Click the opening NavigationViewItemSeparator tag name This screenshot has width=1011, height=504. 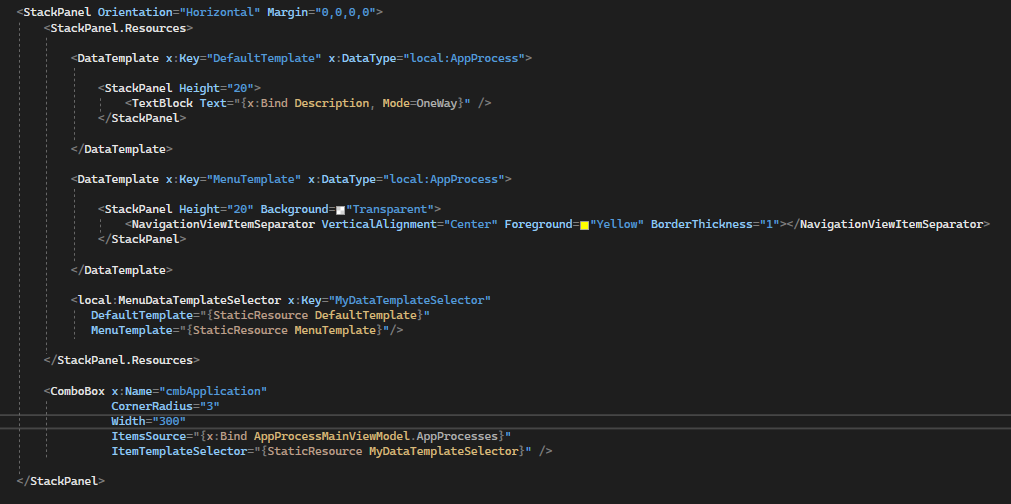coord(223,224)
